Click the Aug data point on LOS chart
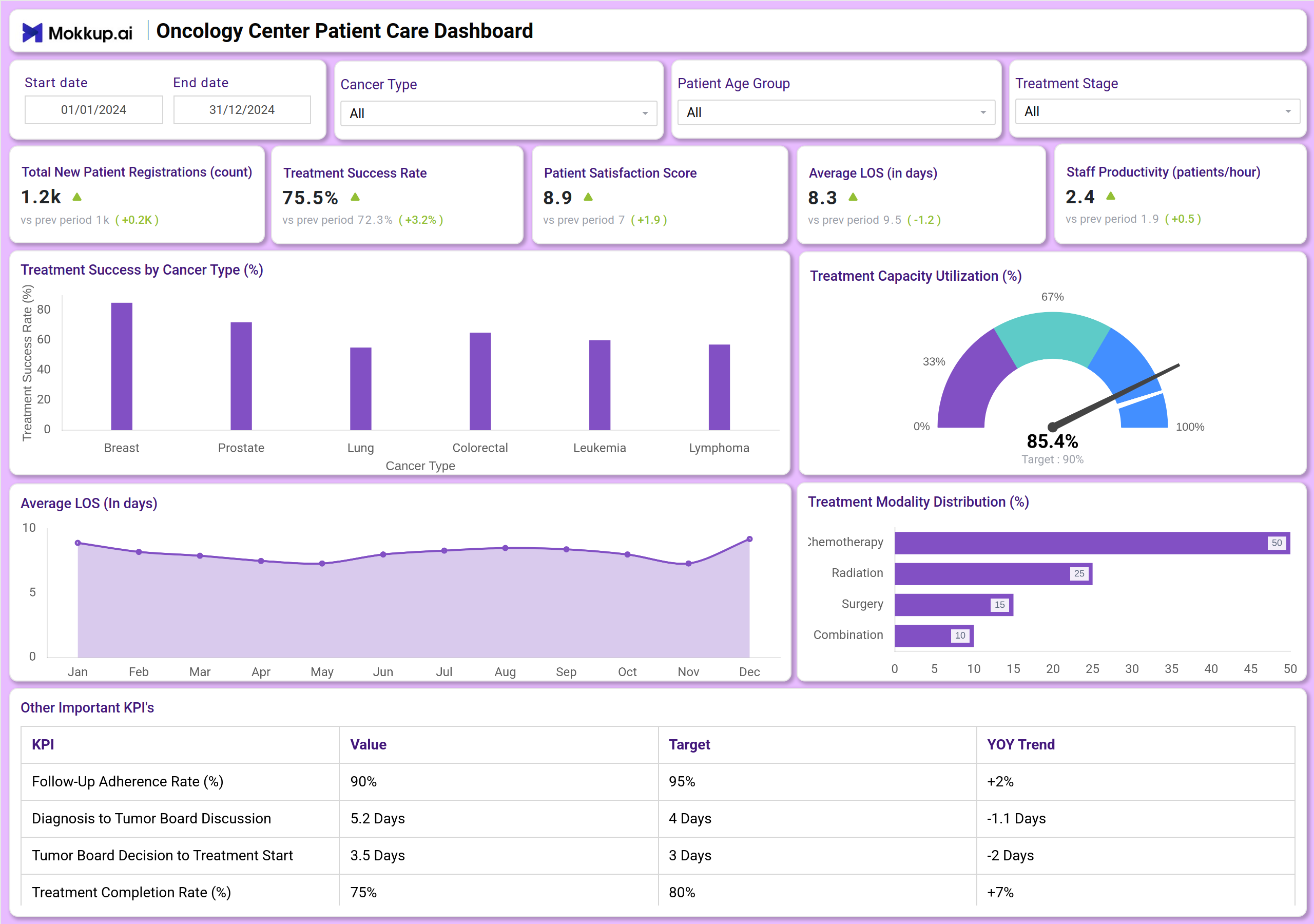 (x=506, y=548)
